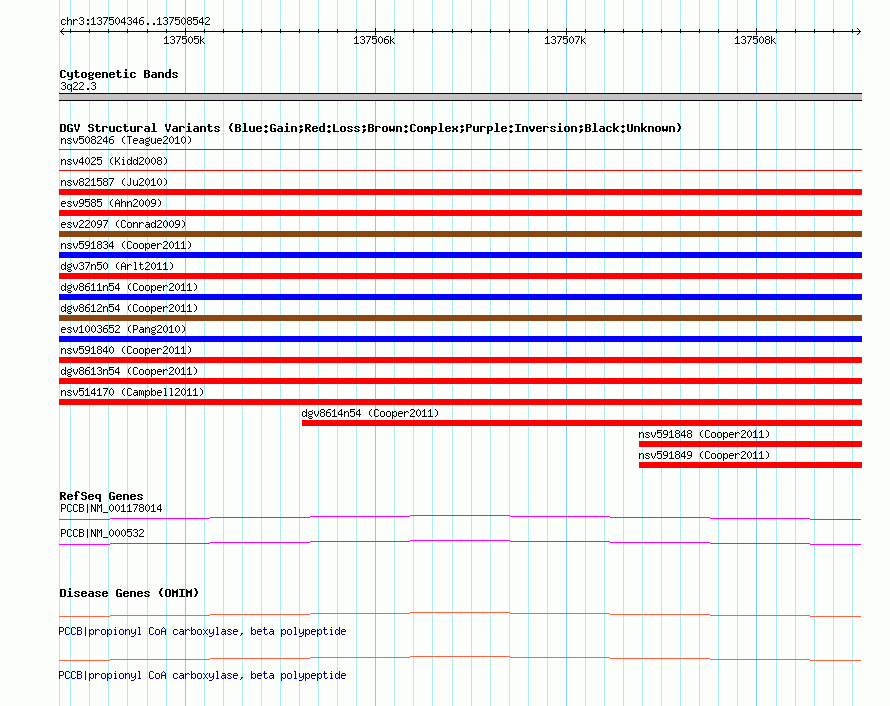This screenshot has width=890, height=706.
Task: Click the 137506k ruler marker
Action: pos(374,40)
